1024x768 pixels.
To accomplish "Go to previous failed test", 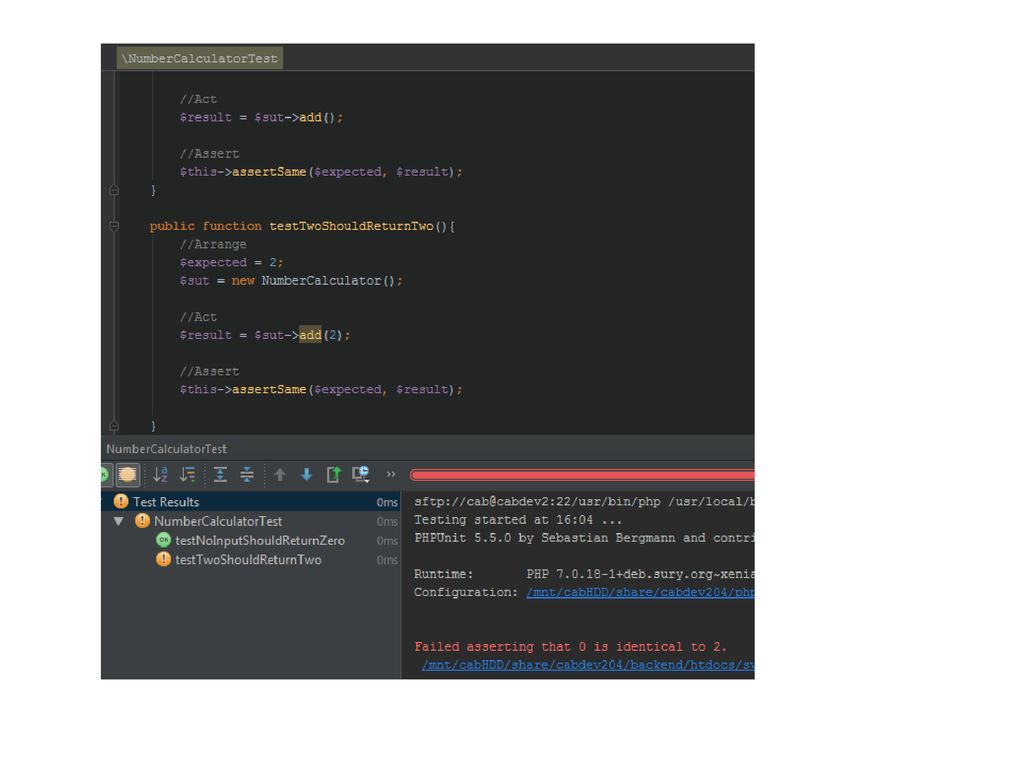I will (280, 475).
